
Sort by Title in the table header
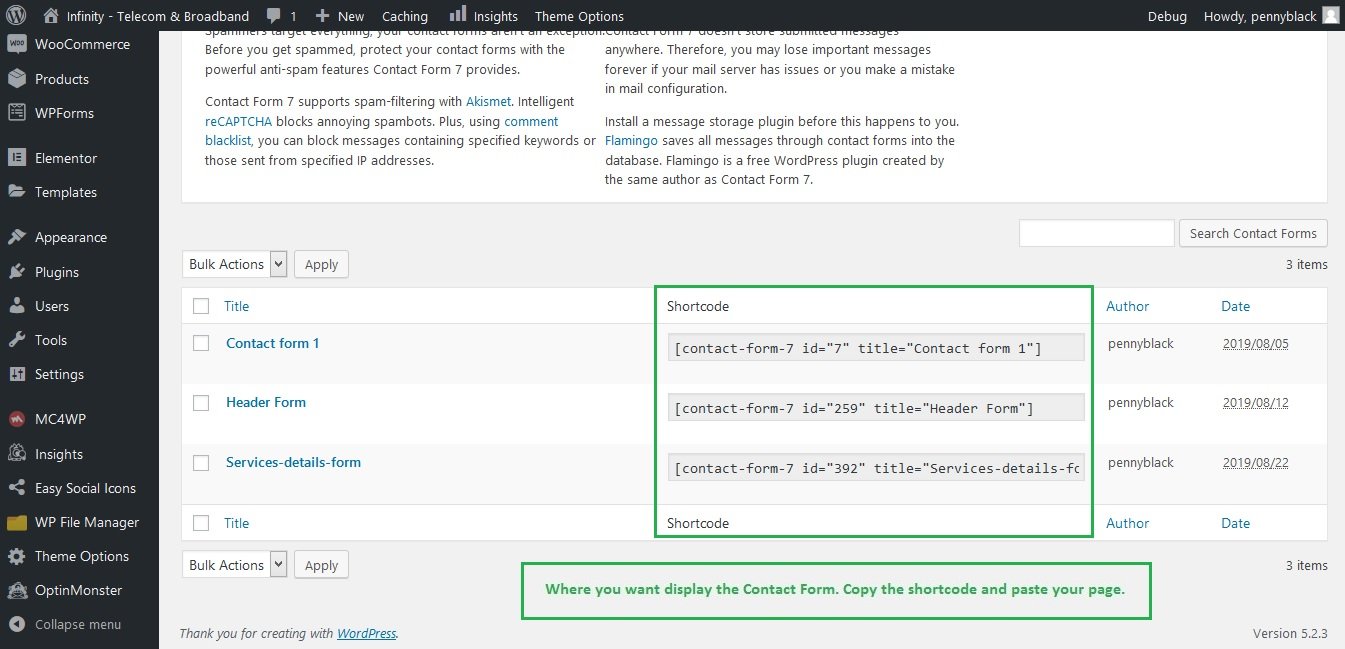tap(236, 306)
